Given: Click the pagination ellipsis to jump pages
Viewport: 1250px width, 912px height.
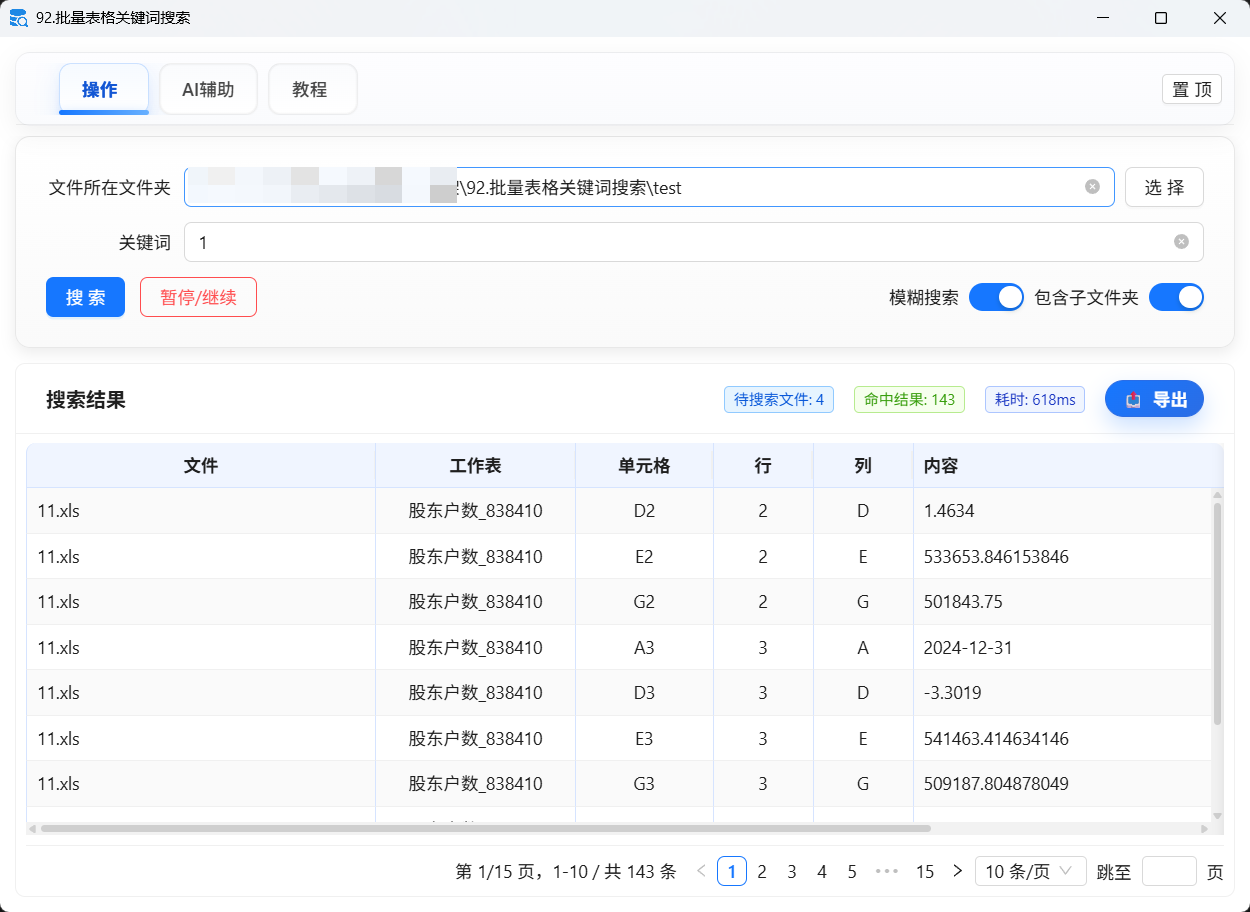Looking at the screenshot, I should (887, 871).
